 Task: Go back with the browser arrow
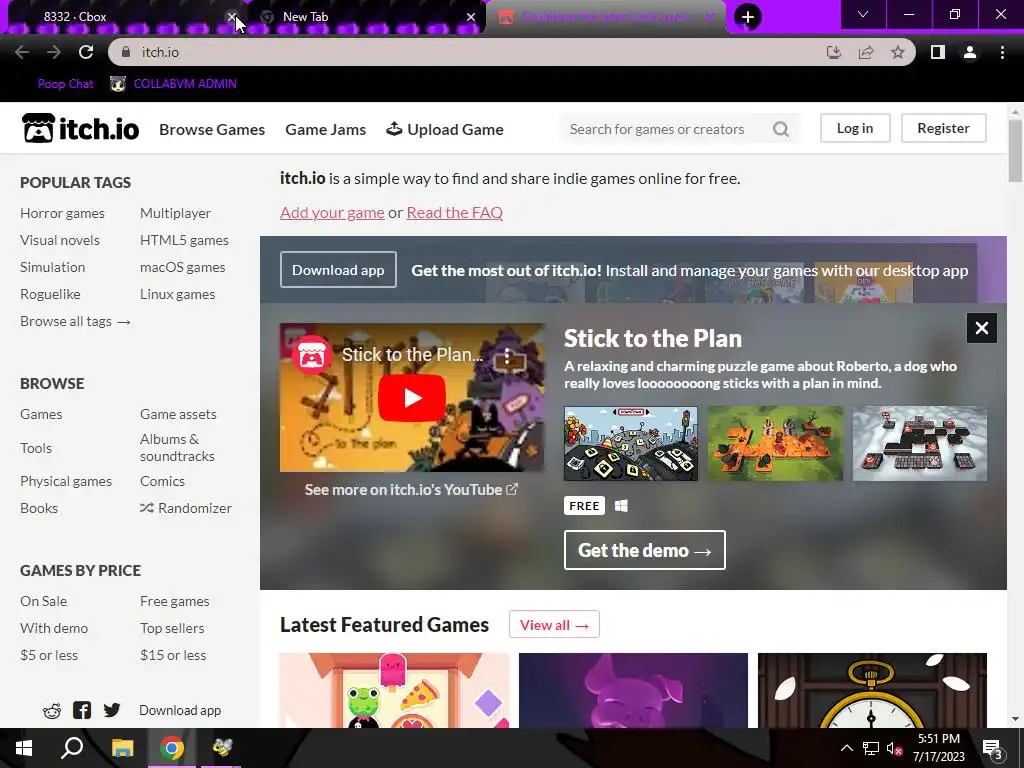(x=22, y=52)
